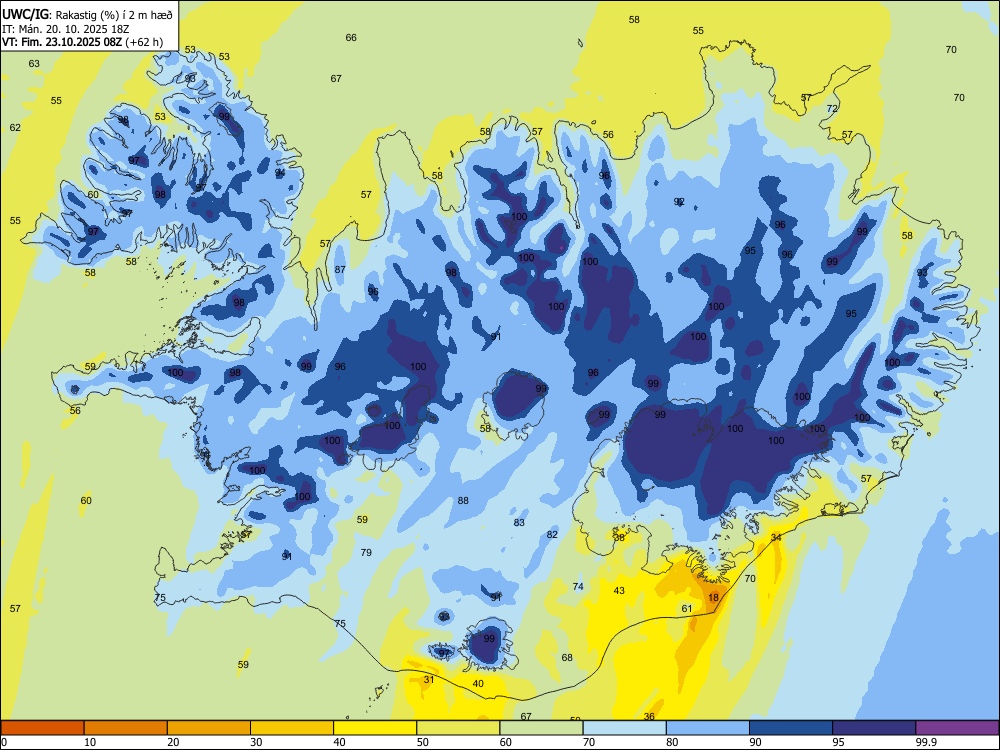Click the '(+62 h)' forecast offset text
Screen dimensions: 1000x750
(144, 43)
